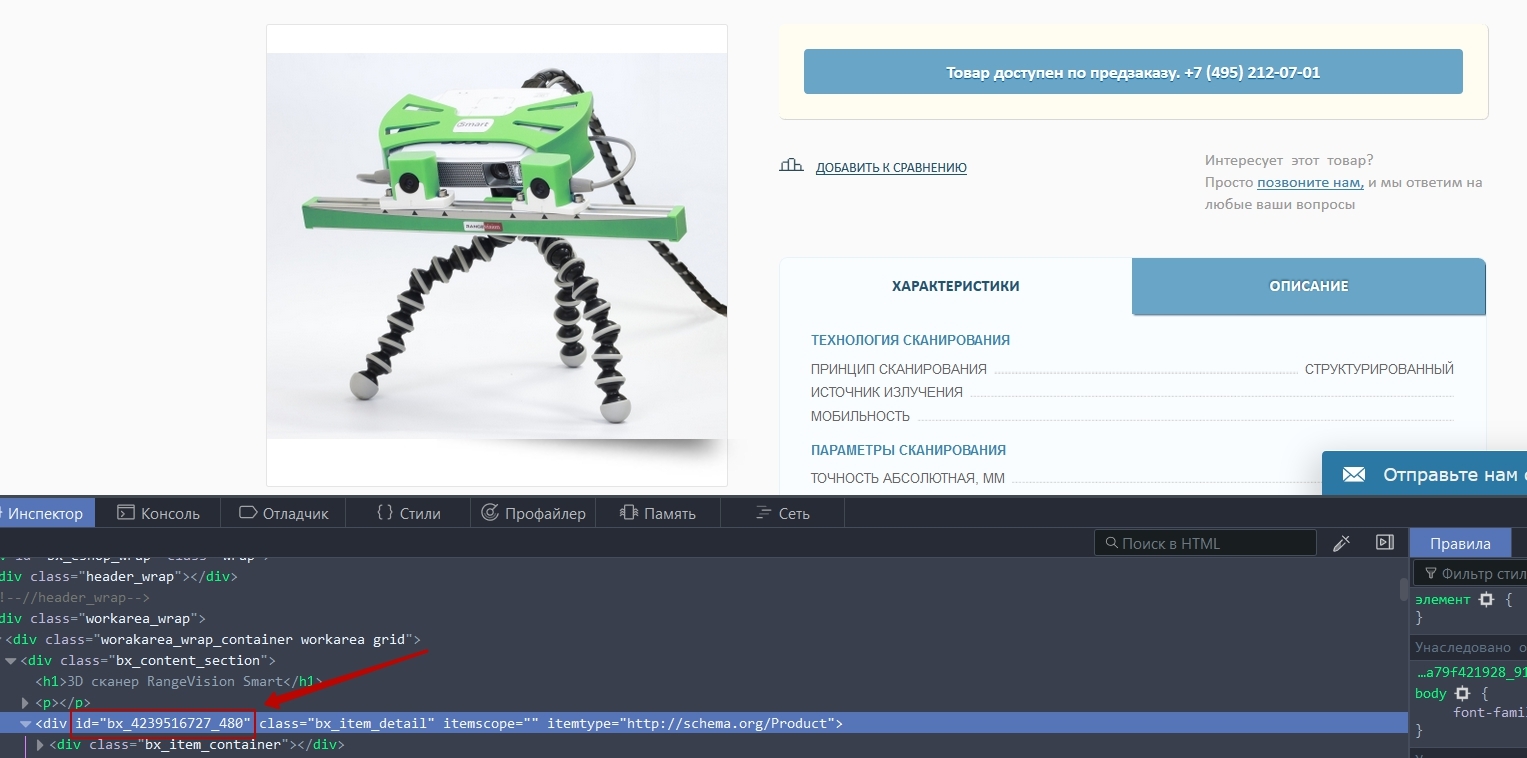The height and width of the screenshot is (758, 1527).
Task: Select the Инспектор tab
Action: click(46, 513)
